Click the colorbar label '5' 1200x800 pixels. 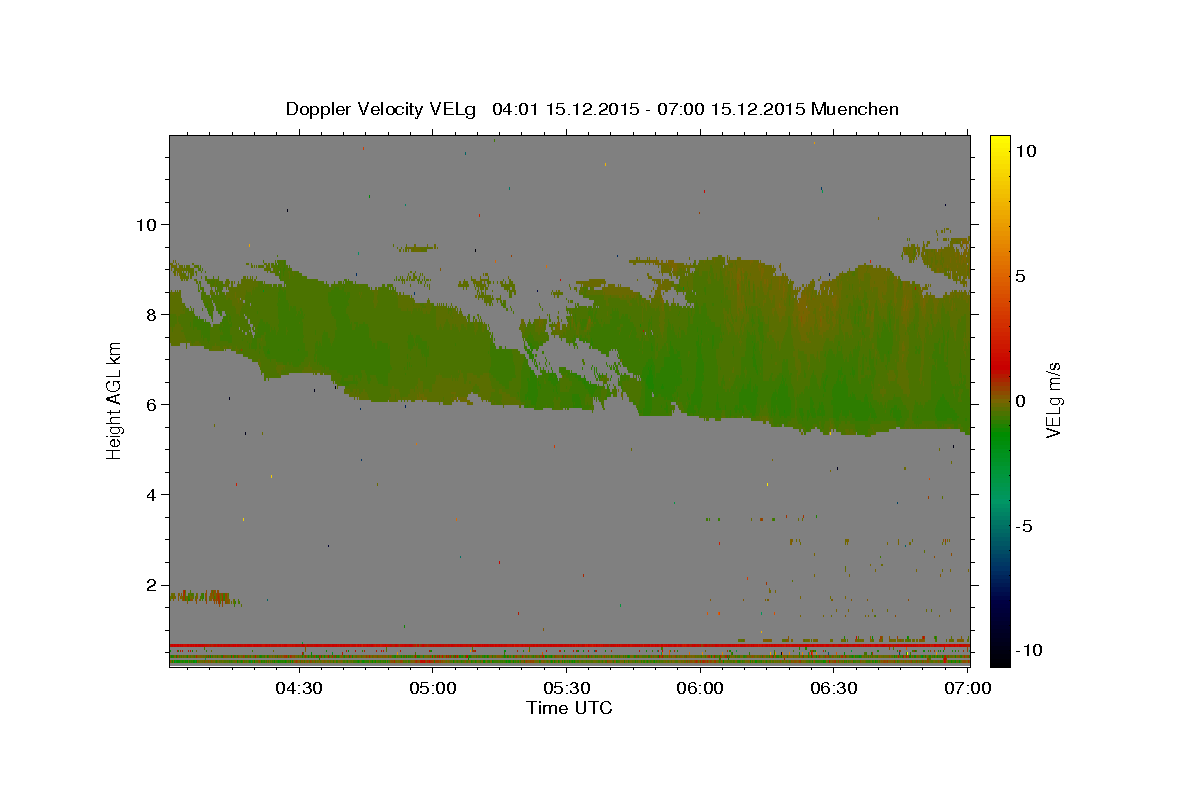(x=1020, y=276)
